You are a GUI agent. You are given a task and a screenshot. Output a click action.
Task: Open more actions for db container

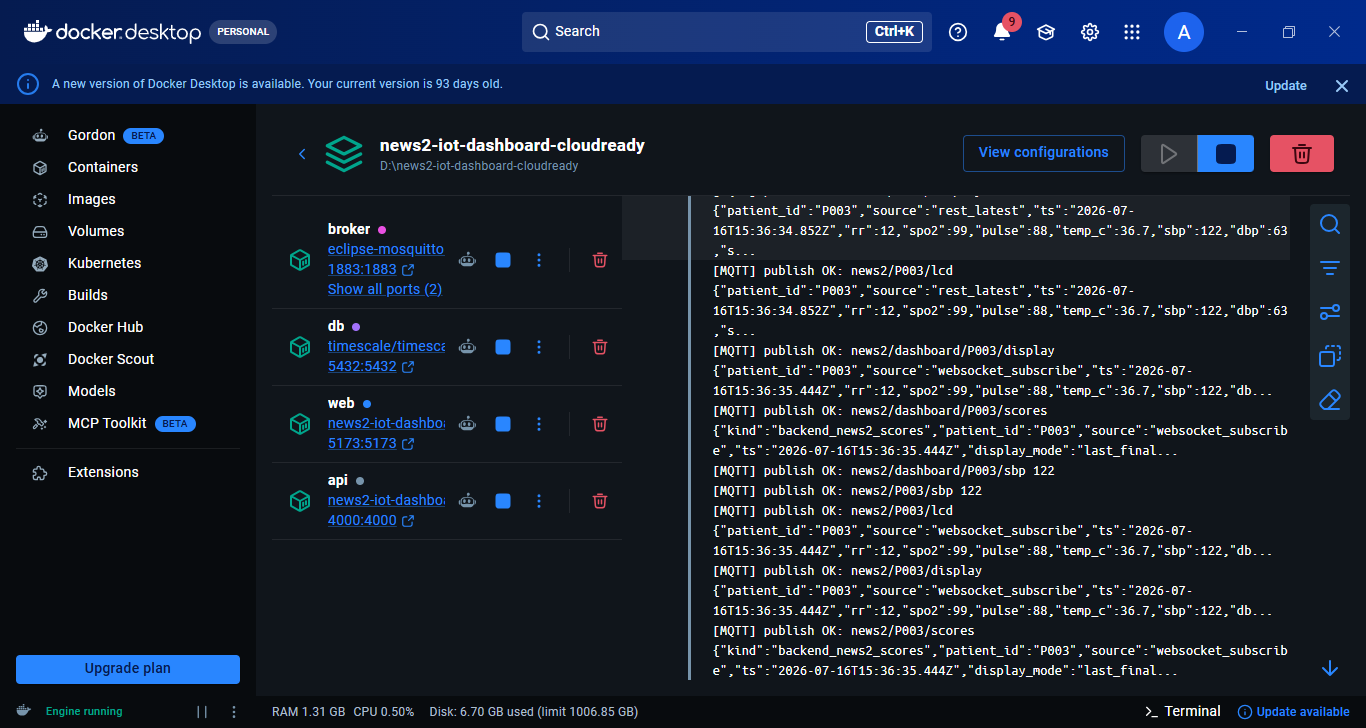[x=539, y=347]
